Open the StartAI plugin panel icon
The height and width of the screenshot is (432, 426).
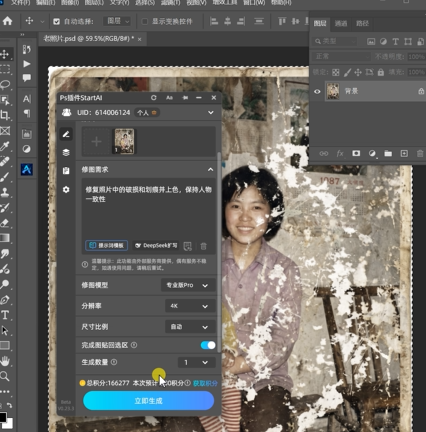pos(27,169)
